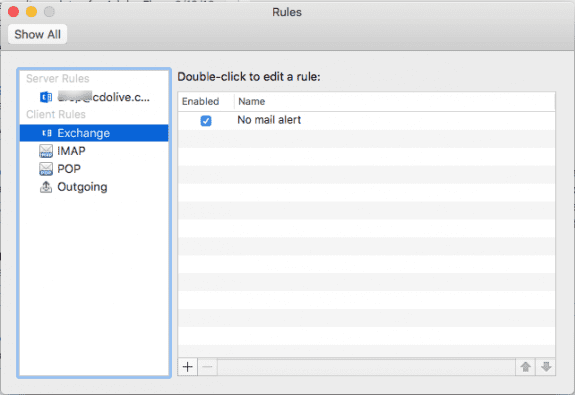Close the Rules window
Viewport: 575px width, 395px height.
[x=14, y=12]
